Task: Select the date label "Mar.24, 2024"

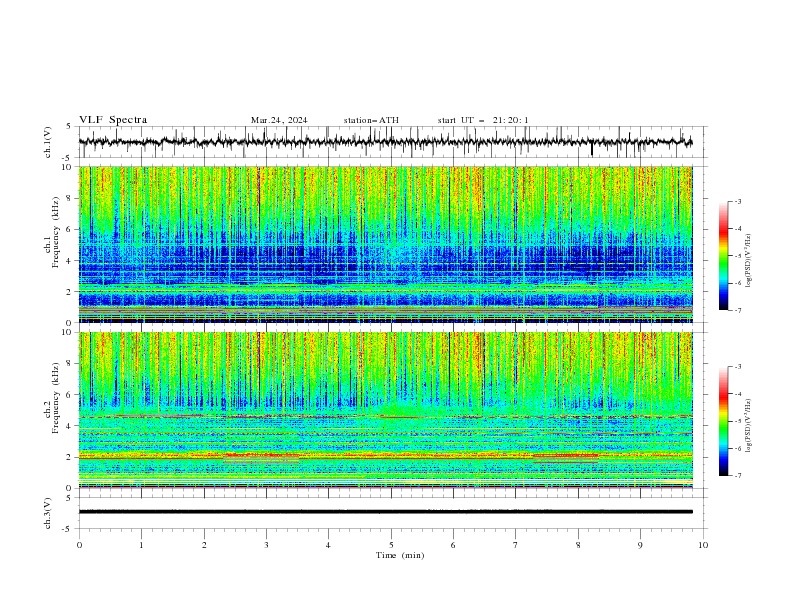Action: pos(279,120)
